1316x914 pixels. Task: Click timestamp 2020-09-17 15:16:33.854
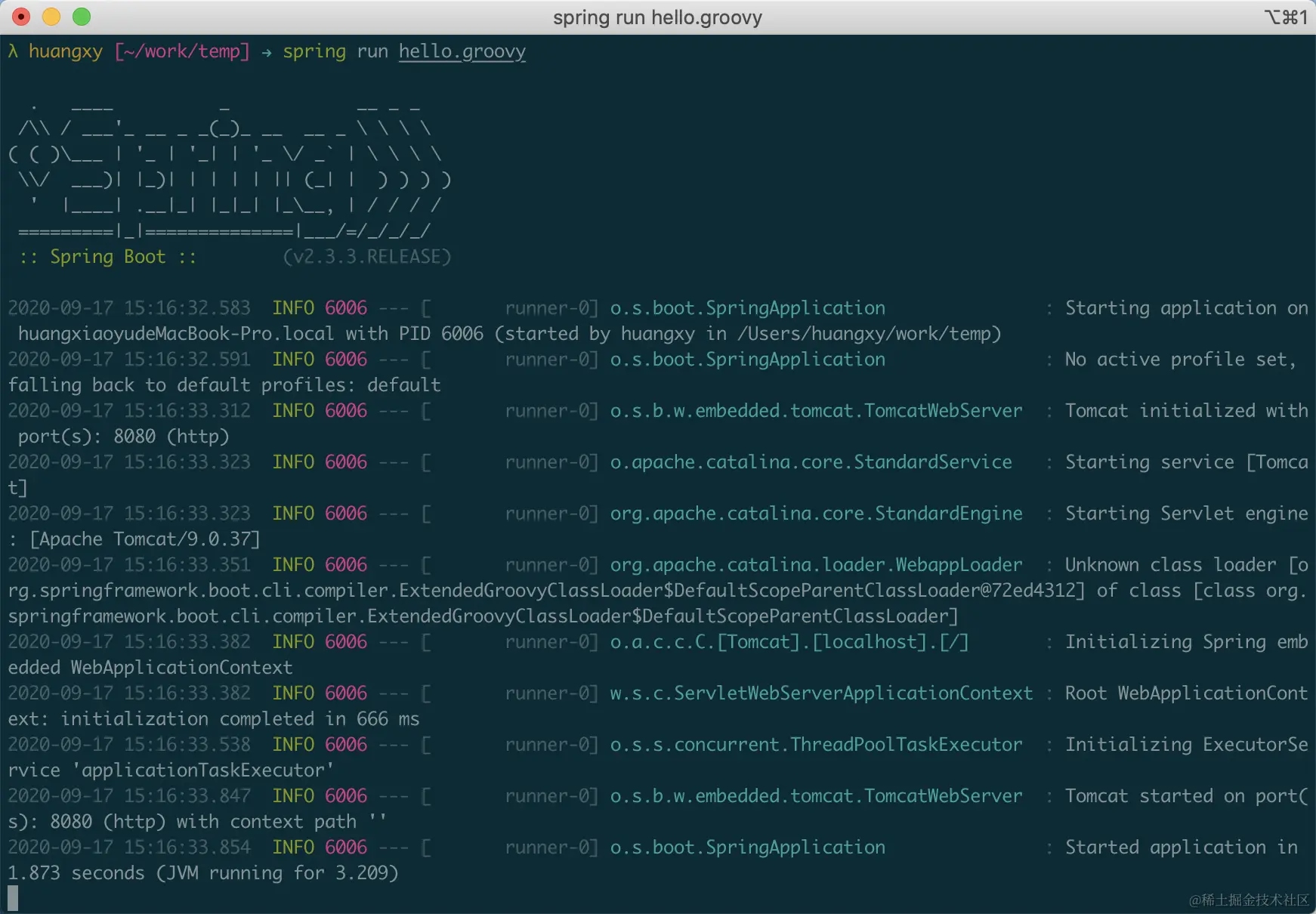coord(129,848)
